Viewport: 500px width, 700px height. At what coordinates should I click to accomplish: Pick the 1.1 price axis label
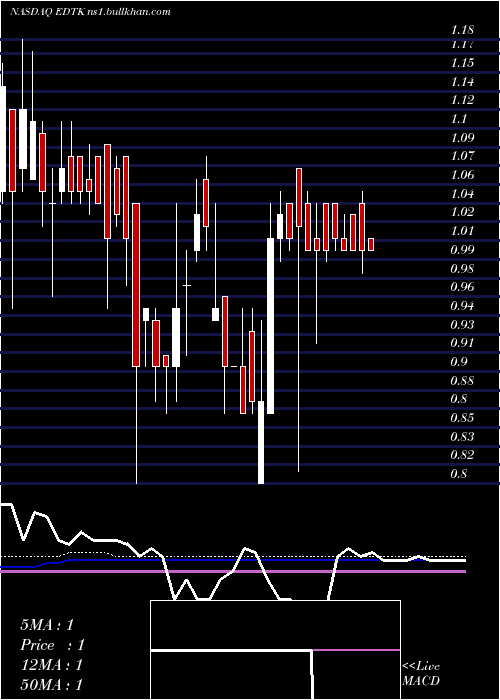click(459, 119)
